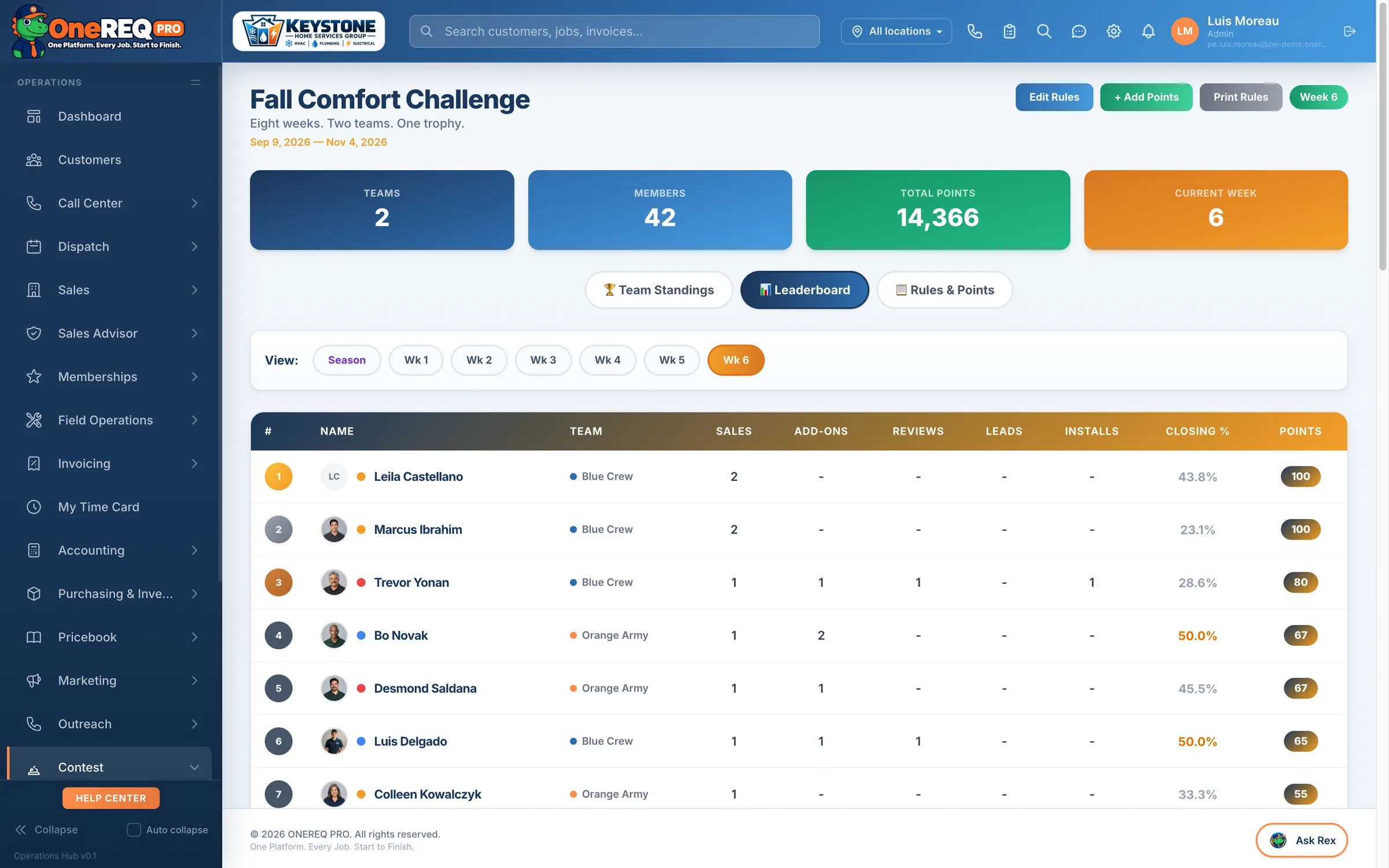Open the clipboard tasks icon in header
This screenshot has width=1389, height=868.
tap(1009, 31)
